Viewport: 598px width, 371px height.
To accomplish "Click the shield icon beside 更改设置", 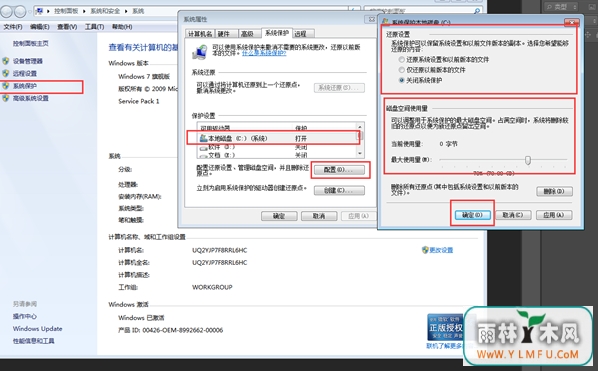I will [425, 250].
